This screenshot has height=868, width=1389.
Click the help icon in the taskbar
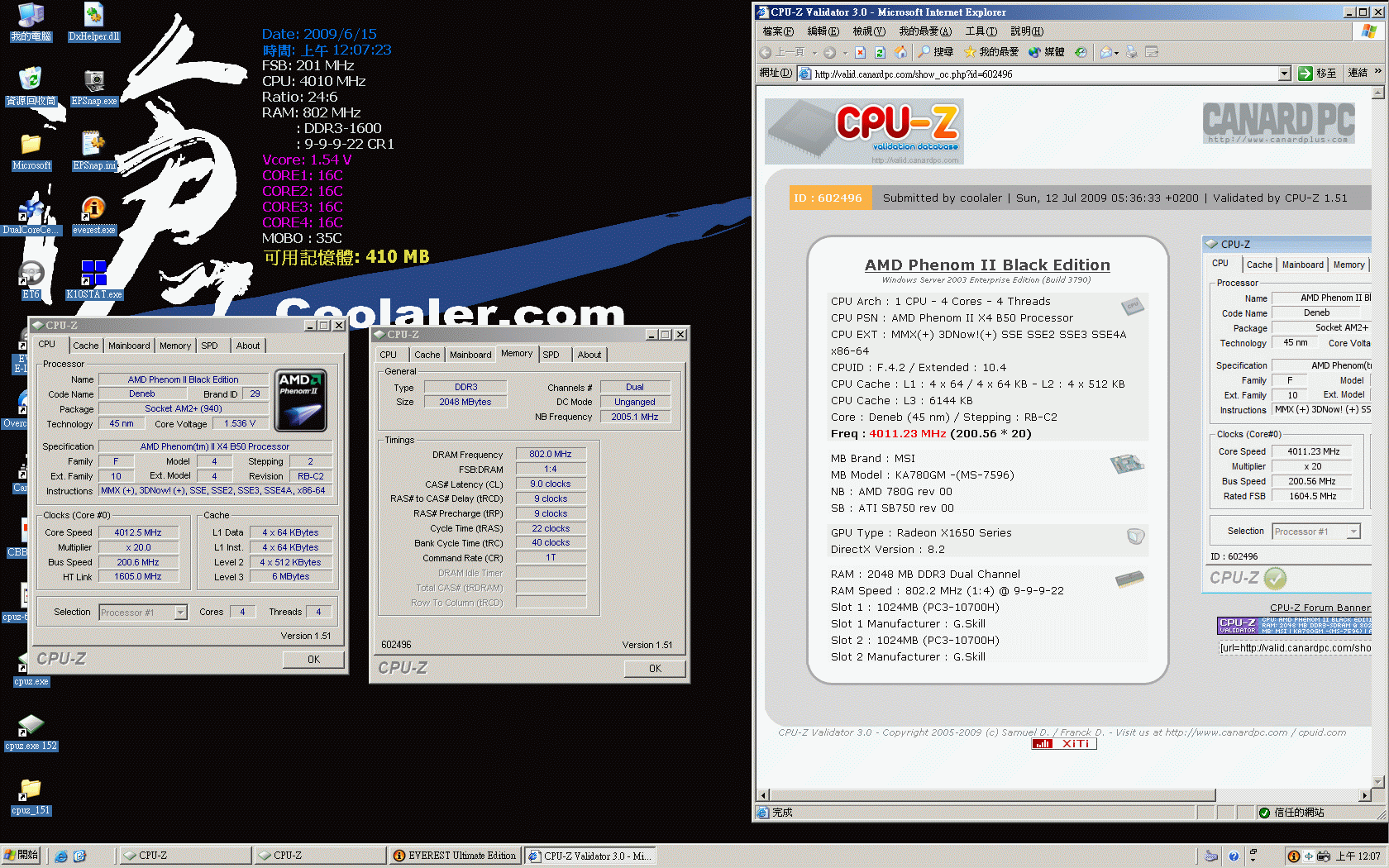click(1234, 856)
